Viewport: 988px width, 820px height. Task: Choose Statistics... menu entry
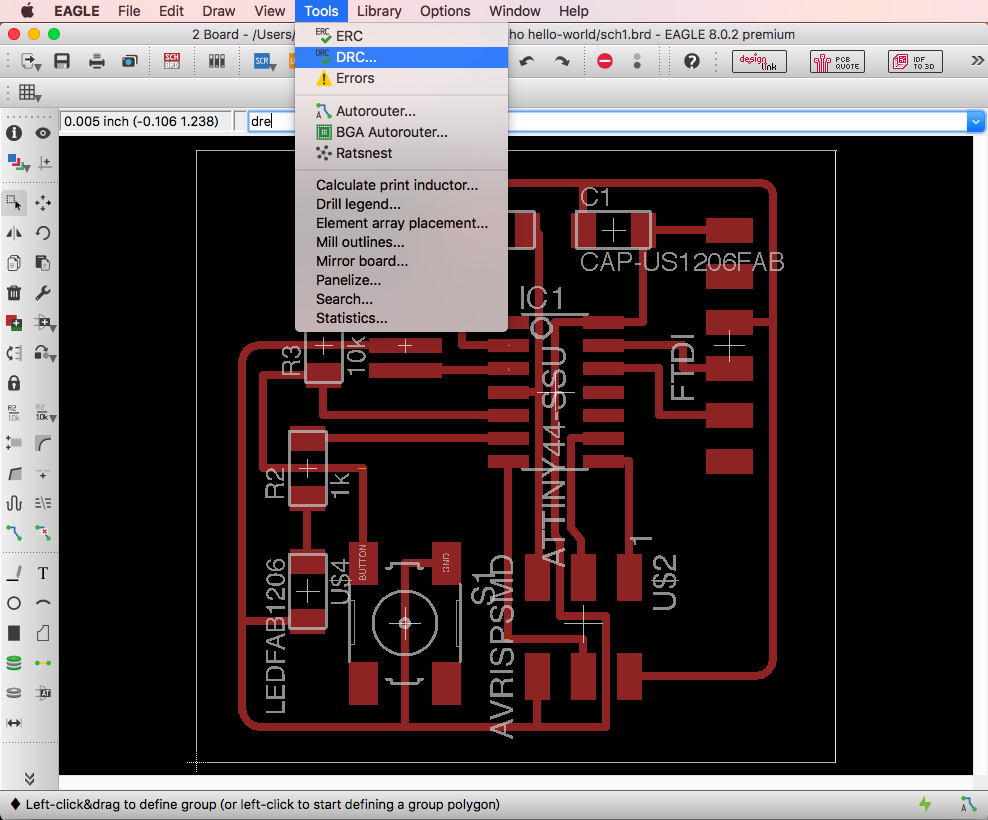[401, 318]
